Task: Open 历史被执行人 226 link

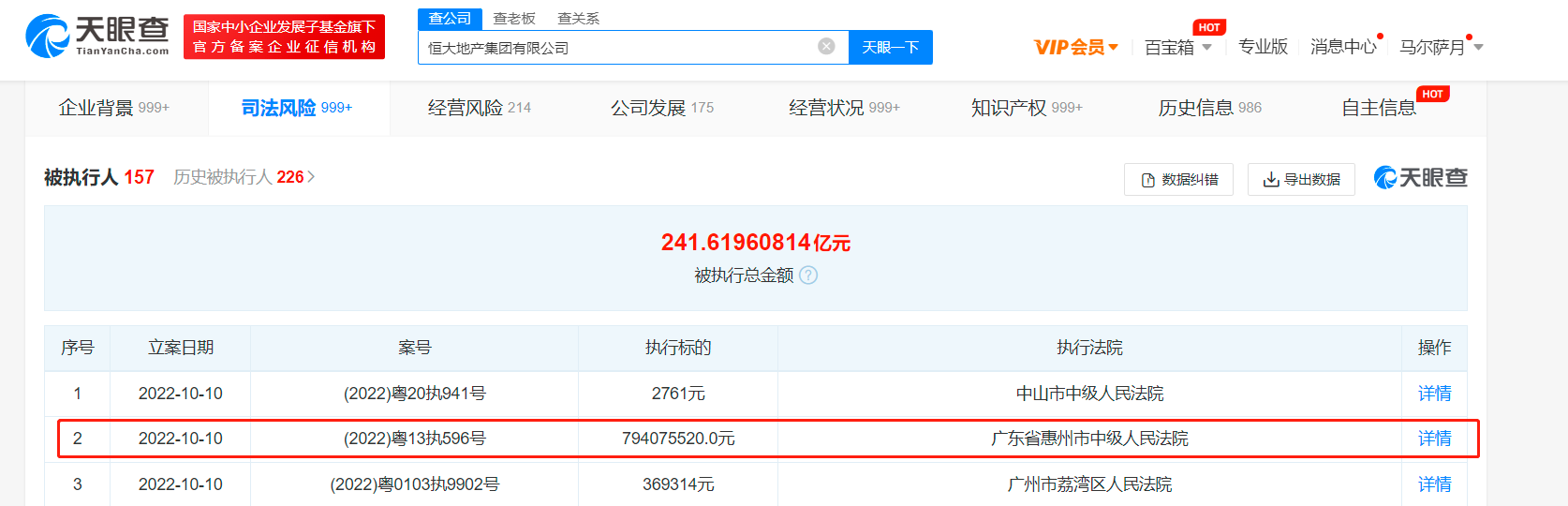Action: click(x=244, y=177)
